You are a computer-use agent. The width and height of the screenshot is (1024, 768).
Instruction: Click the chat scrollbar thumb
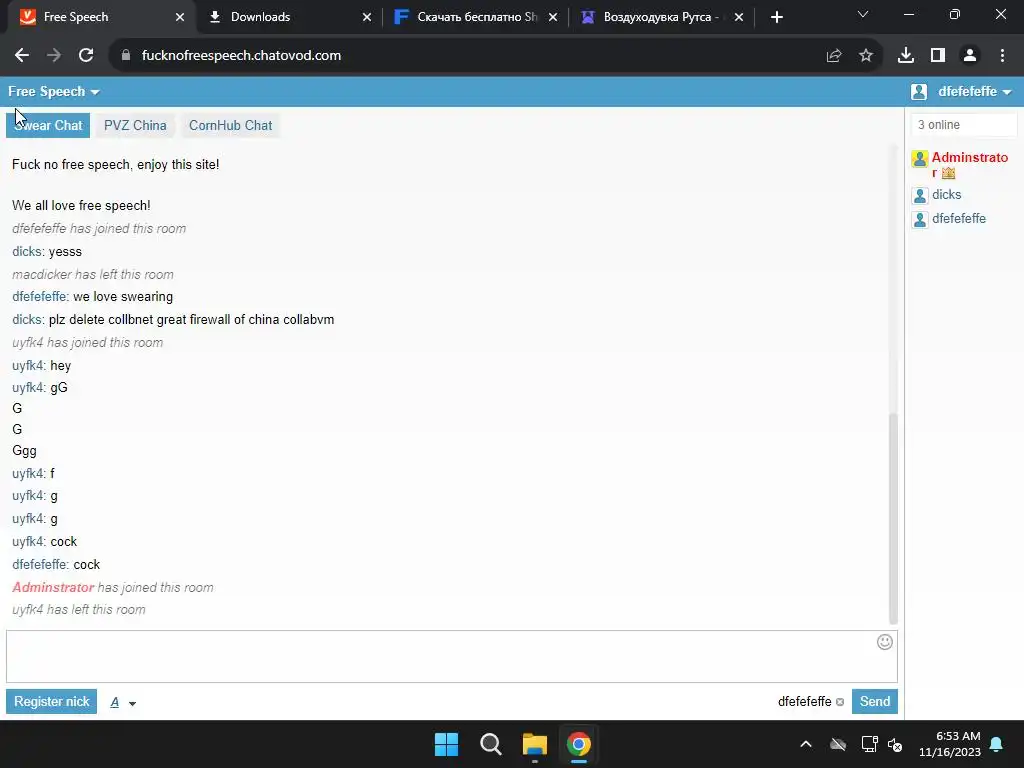pos(893,519)
